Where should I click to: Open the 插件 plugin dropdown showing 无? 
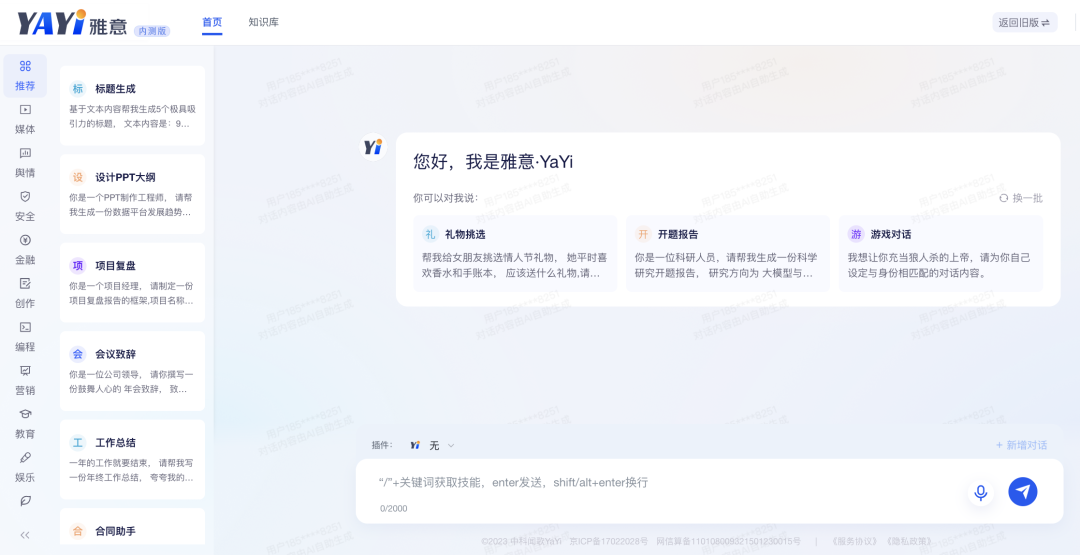pyautogui.click(x=433, y=446)
